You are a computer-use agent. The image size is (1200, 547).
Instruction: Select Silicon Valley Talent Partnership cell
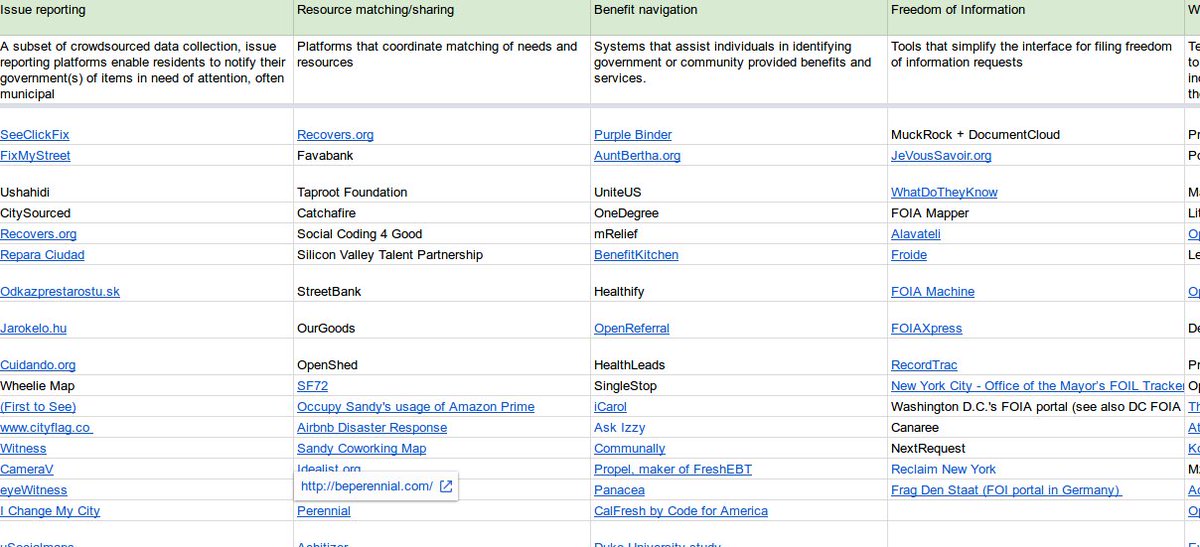442,255
